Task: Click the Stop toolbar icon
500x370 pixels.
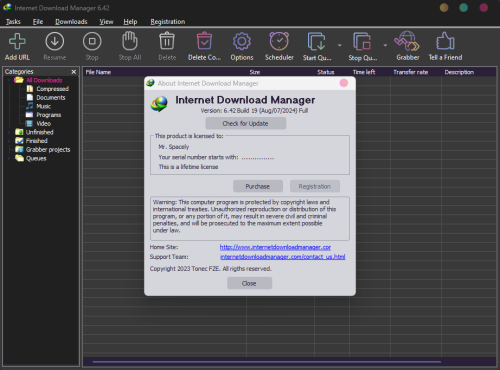Action: (92, 41)
